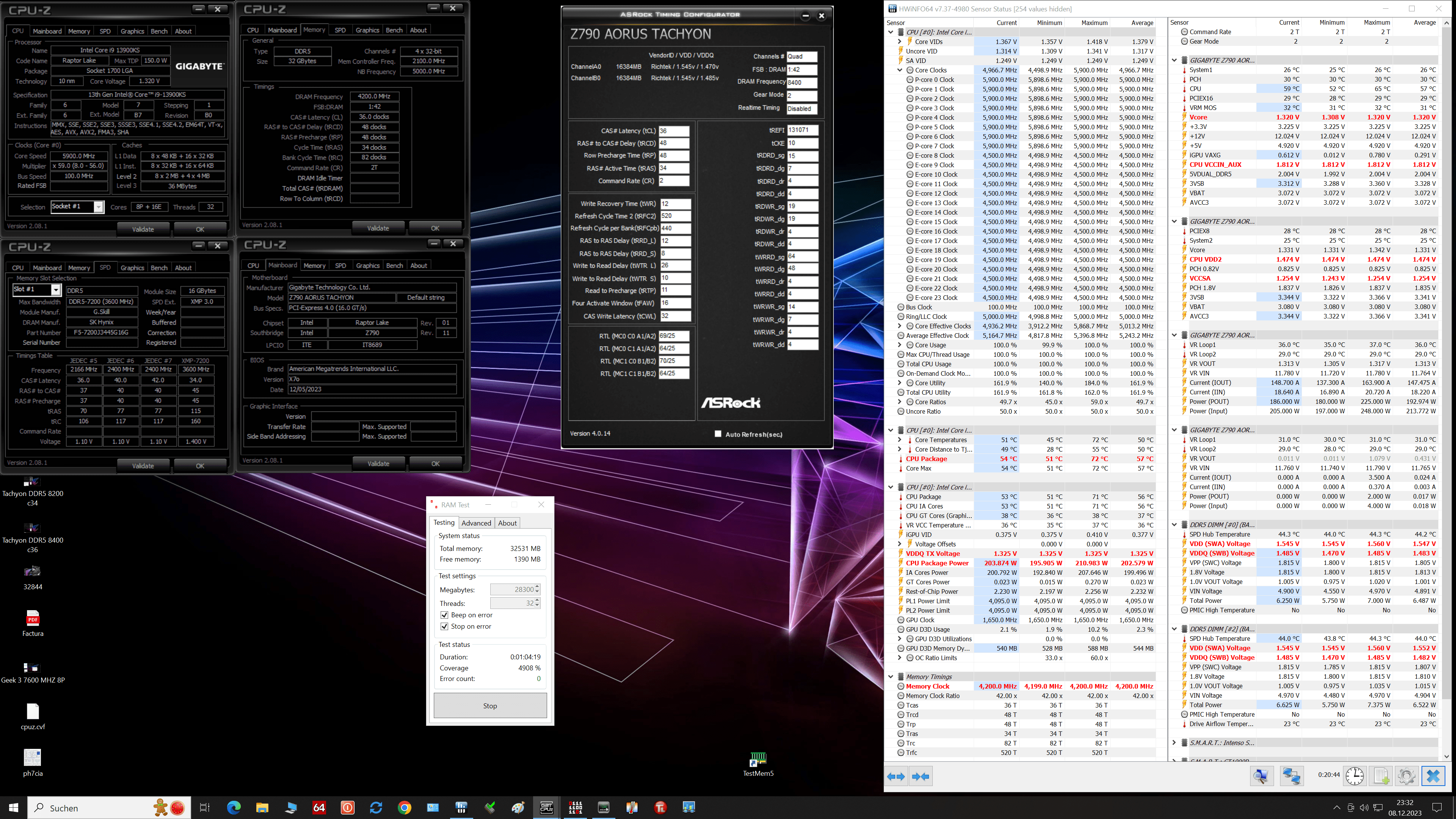This screenshot has height=819, width=1456.
Task: Open notification center on taskbar
Action: pos(1437,808)
